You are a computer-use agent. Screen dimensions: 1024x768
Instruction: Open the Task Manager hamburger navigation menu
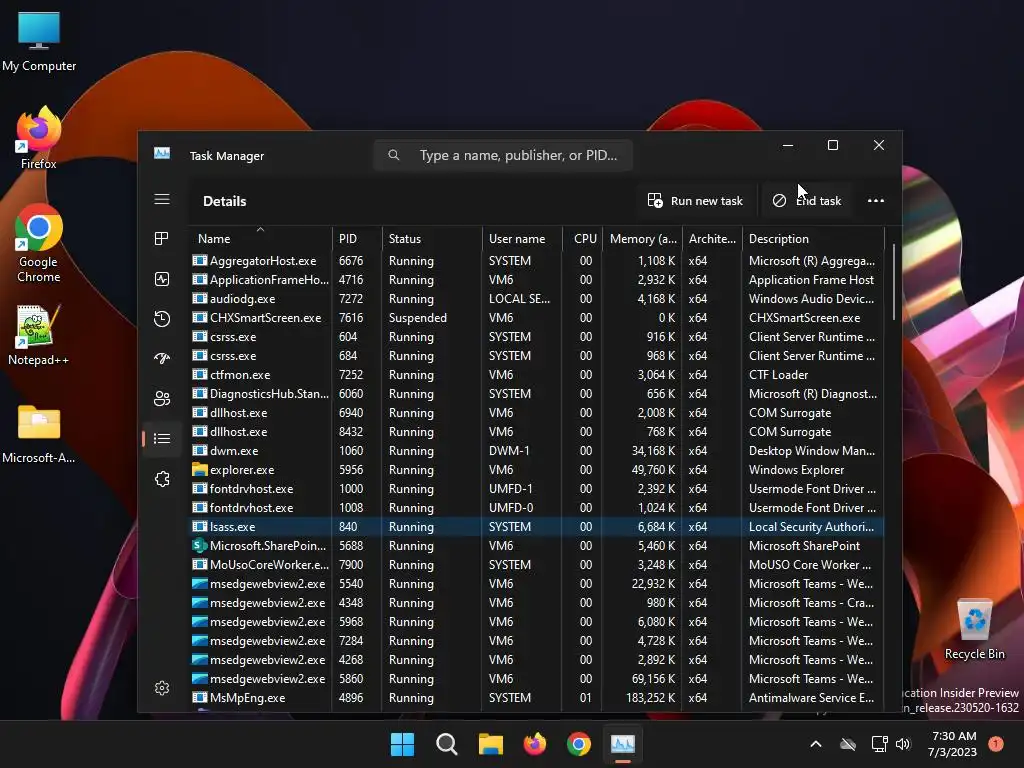pyautogui.click(x=162, y=199)
